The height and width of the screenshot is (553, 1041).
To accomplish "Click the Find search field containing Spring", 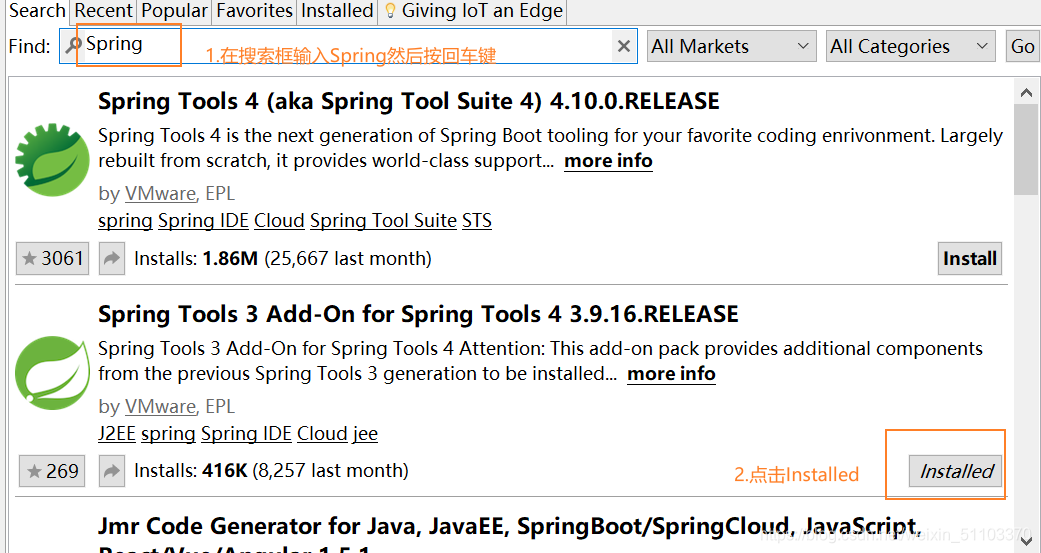I will [348, 46].
